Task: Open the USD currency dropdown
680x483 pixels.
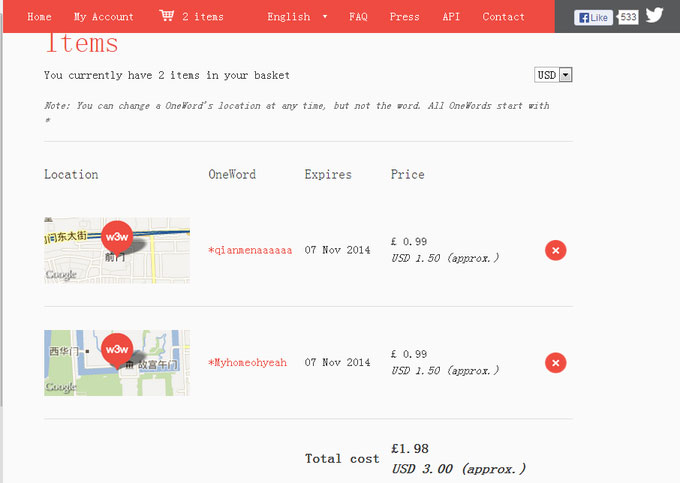Action: [x=553, y=75]
